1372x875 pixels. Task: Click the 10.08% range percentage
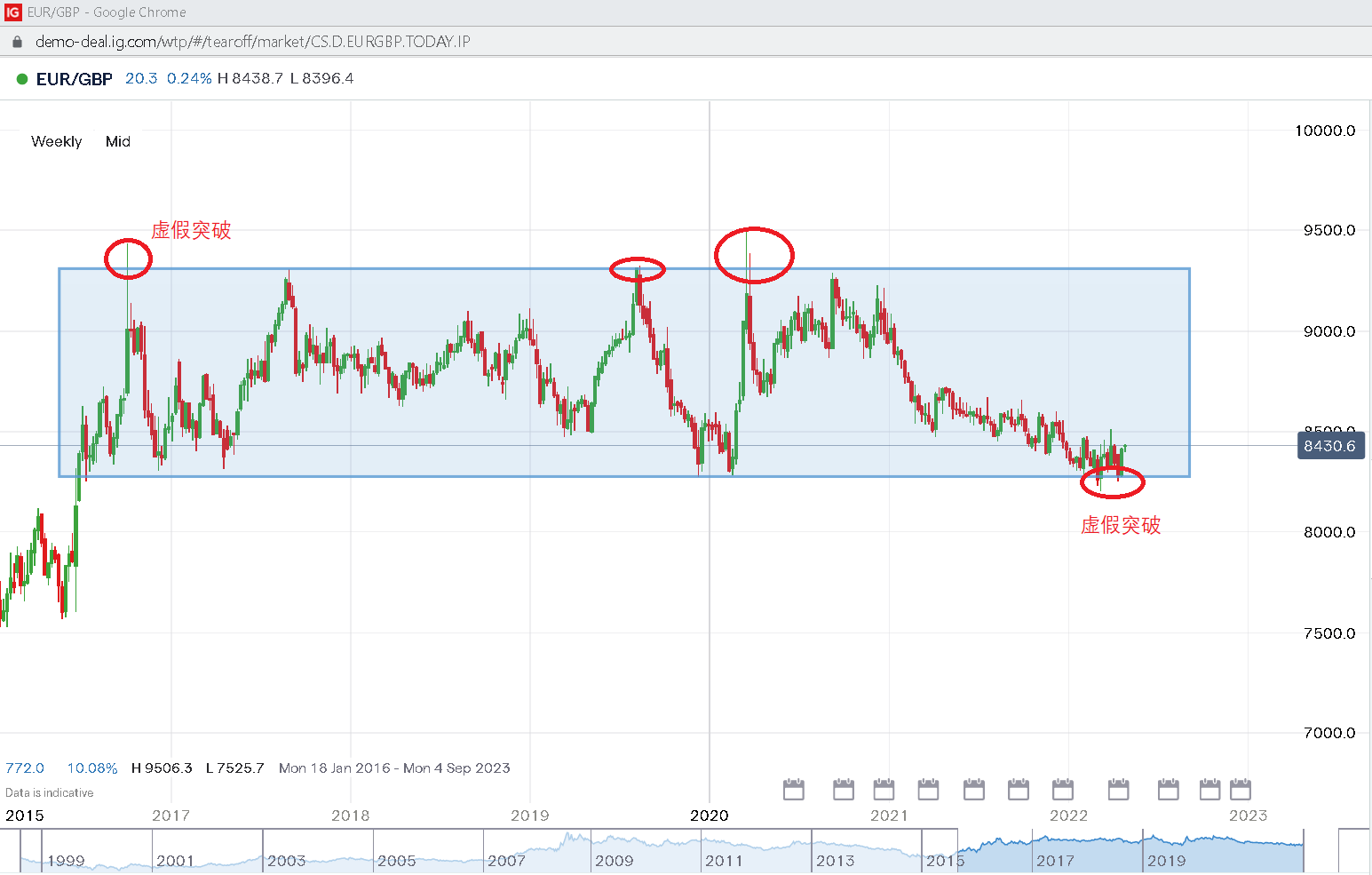(92, 768)
